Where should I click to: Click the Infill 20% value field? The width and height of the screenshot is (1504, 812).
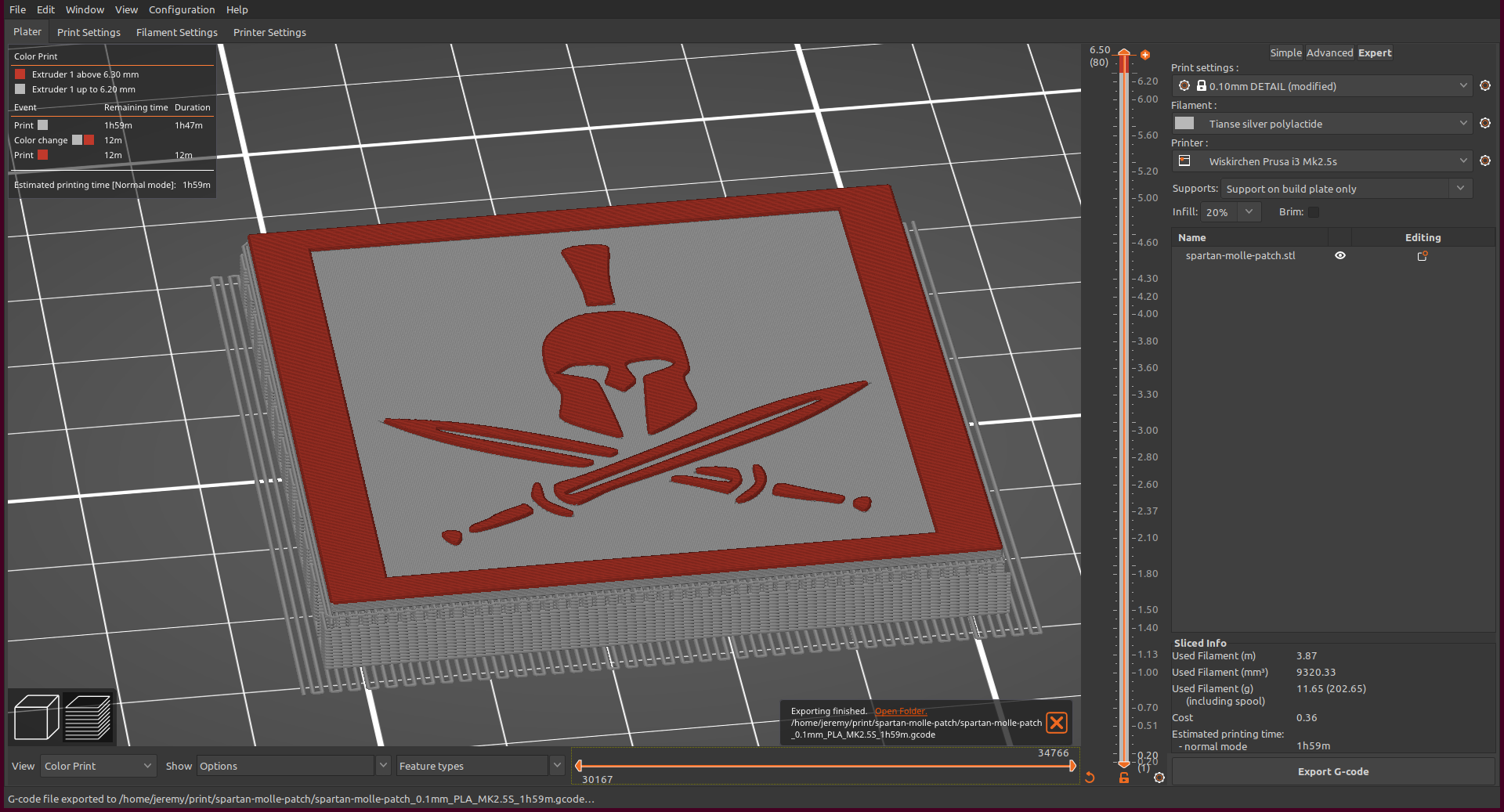1220,212
